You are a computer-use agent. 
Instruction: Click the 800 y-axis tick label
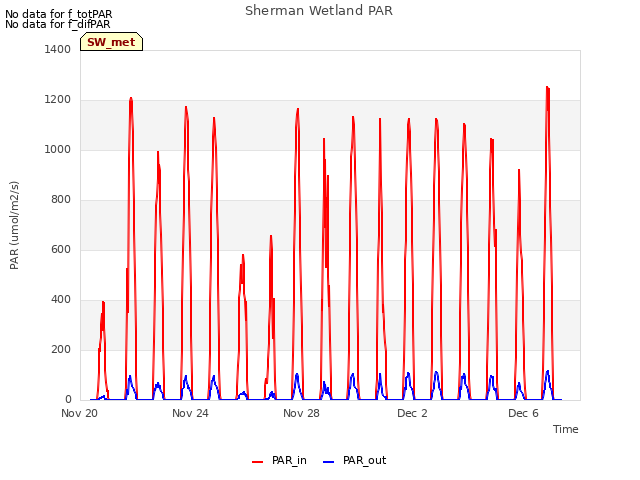point(61,200)
